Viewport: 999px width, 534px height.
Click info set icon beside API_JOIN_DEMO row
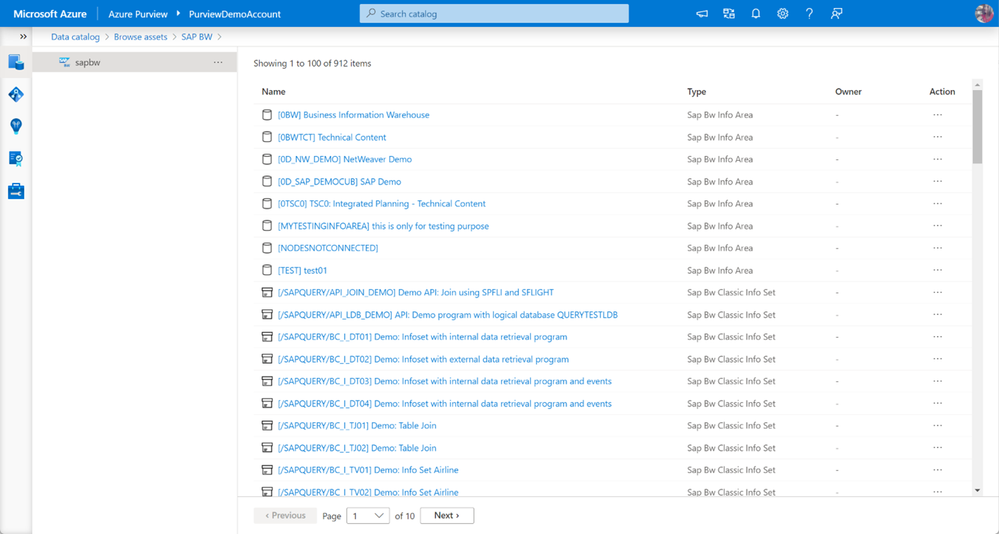pos(267,292)
